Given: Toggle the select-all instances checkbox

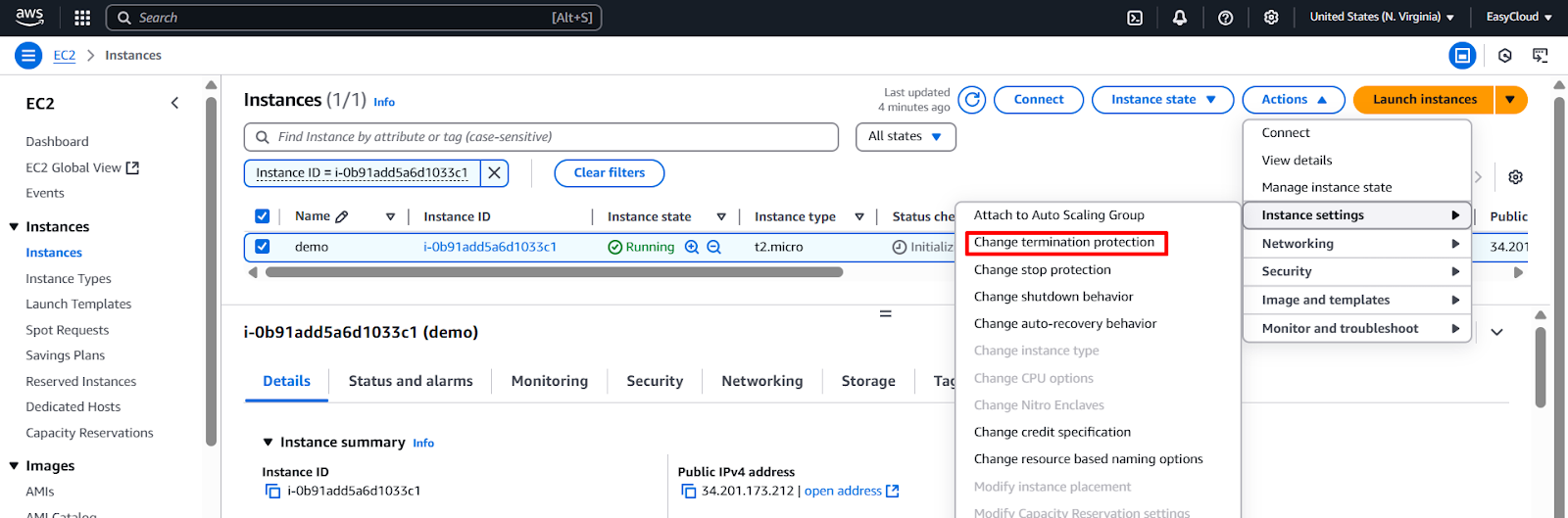Looking at the screenshot, I should tap(262, 216).
